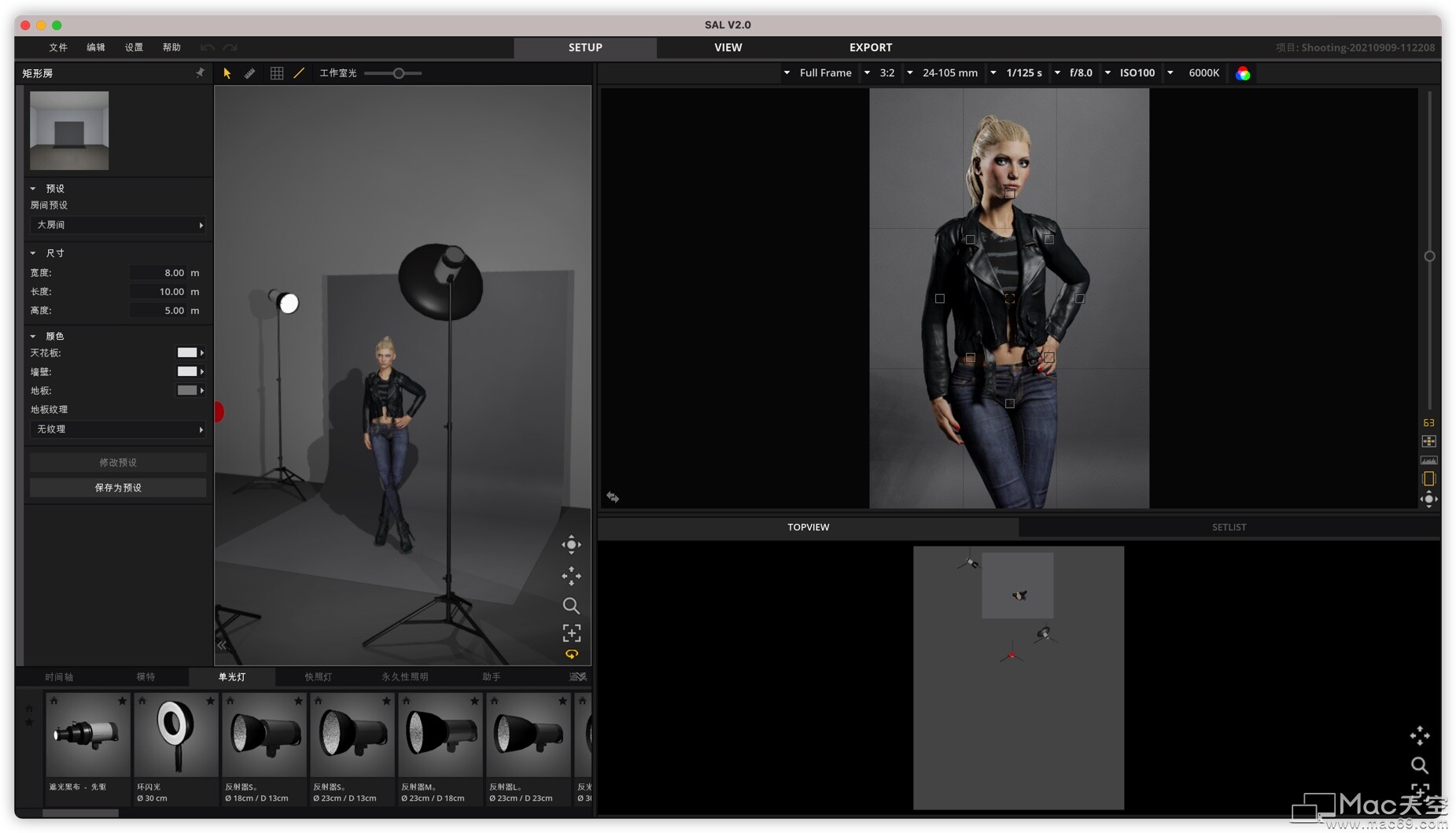This screenshot has height=833, width=1456.
Task: Click the yellow reset view icon
Action: click(571, 654)
